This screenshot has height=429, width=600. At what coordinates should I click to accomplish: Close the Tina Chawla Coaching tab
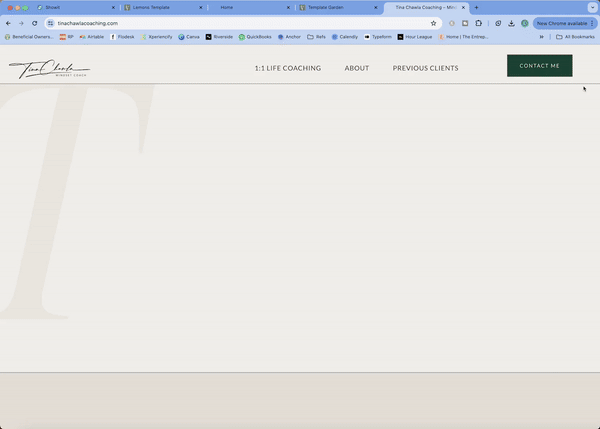coord(463,7)
